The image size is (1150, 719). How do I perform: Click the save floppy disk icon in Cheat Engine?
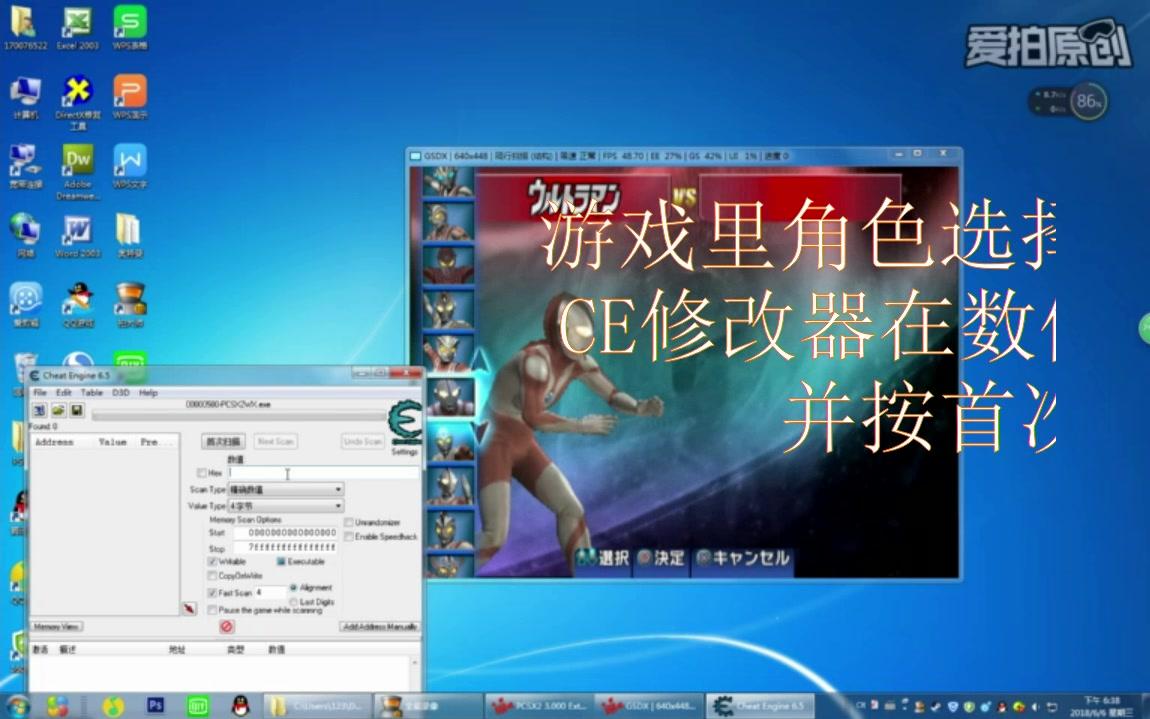pyautogui.click(x=76, y=410)
